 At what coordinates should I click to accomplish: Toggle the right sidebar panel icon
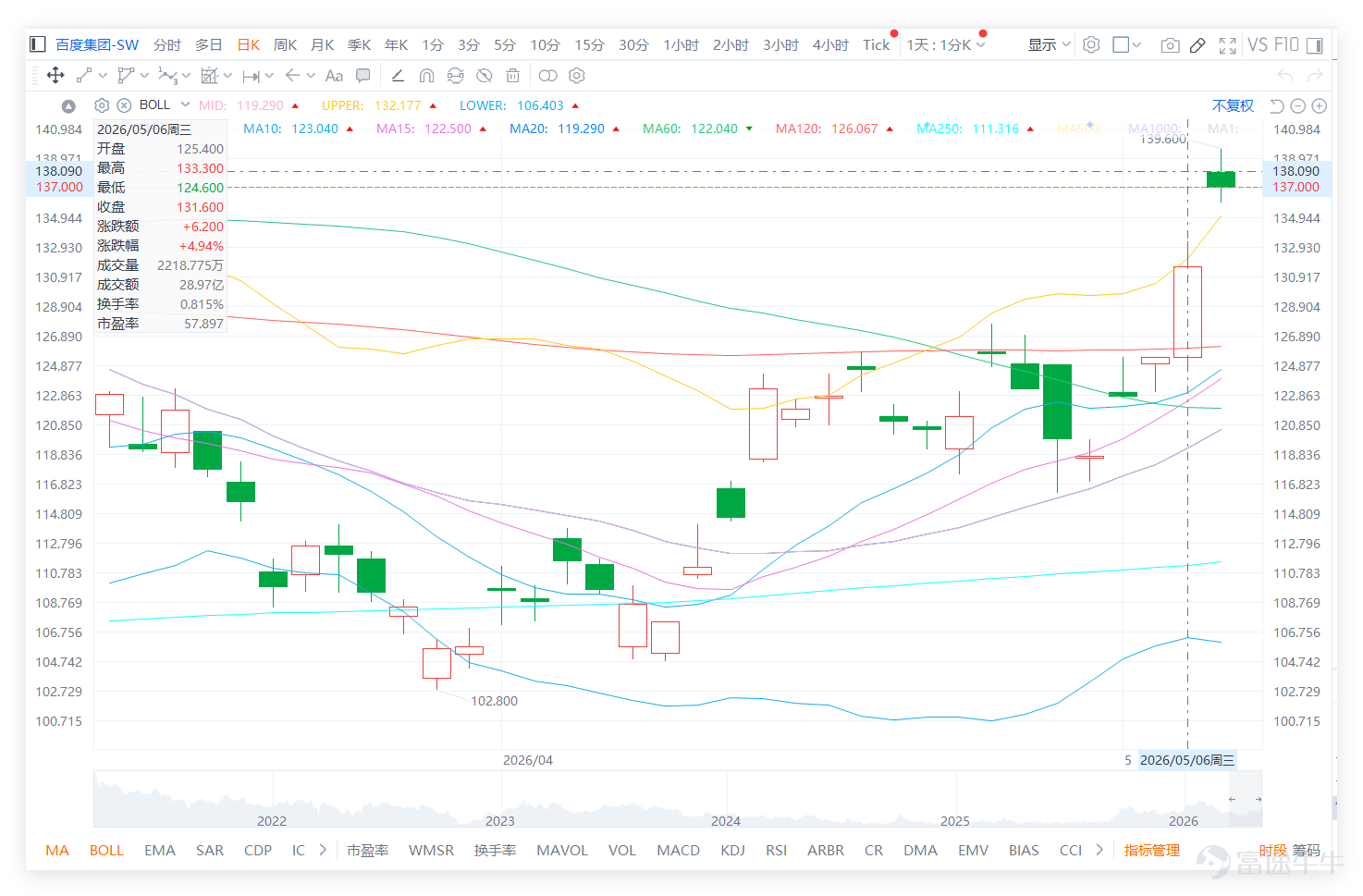1314,44
